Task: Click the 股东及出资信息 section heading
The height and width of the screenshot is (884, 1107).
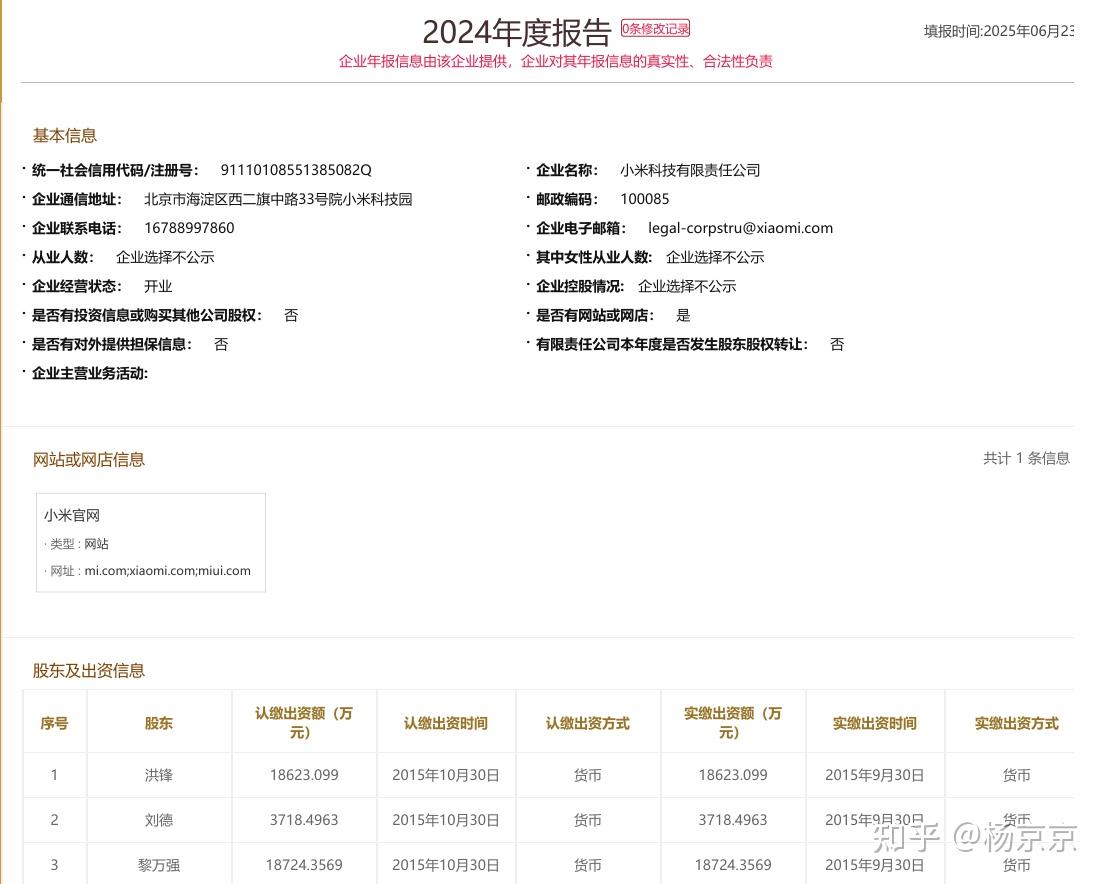Action: coord(88,671)
